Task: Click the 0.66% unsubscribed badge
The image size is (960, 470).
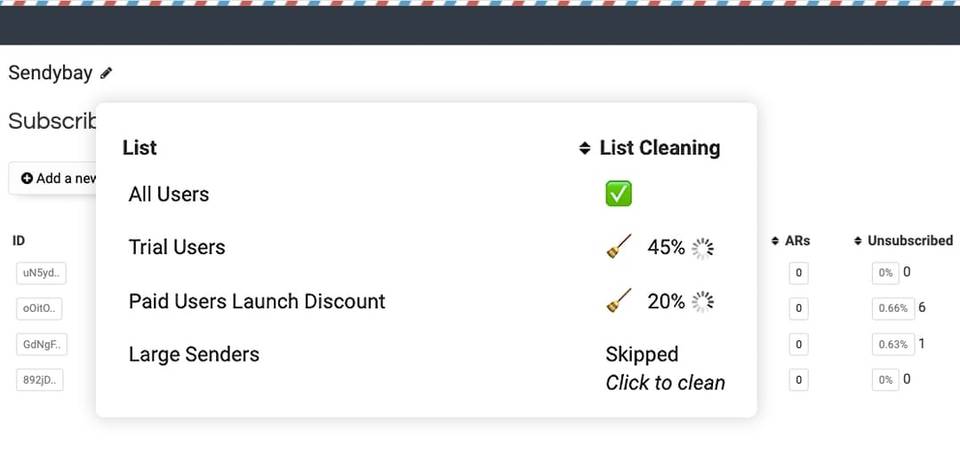Action: [892, 308]
